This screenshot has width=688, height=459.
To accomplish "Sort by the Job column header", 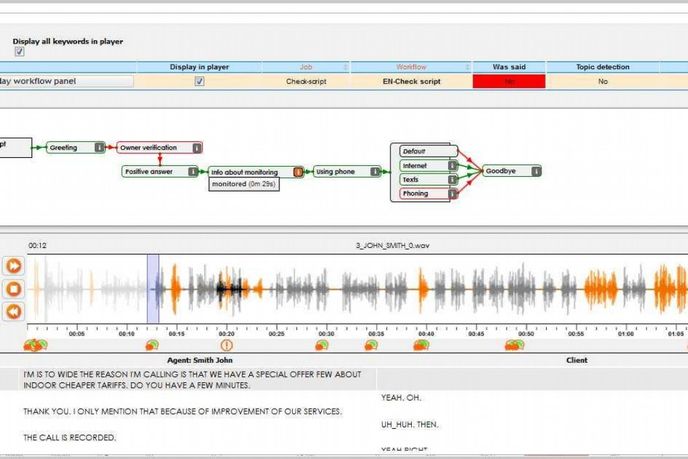I will 306,67.
